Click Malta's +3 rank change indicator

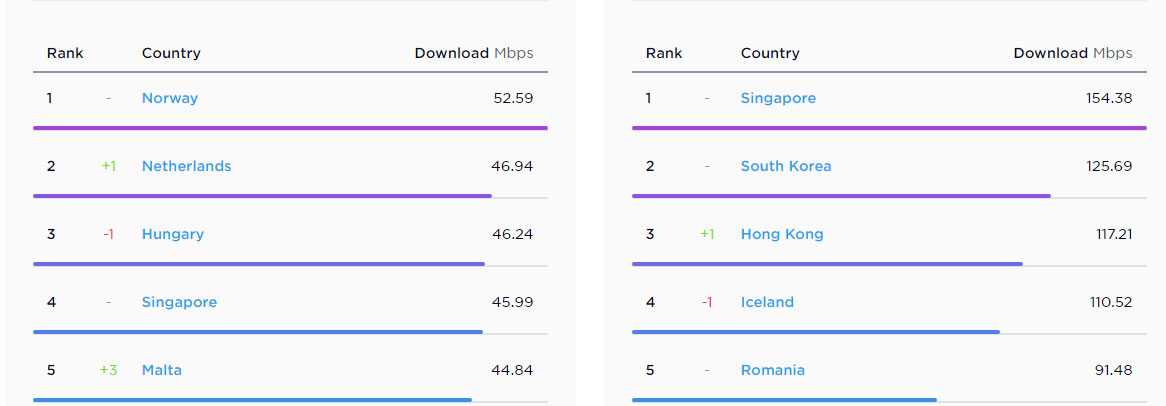(x=108, y=370)
